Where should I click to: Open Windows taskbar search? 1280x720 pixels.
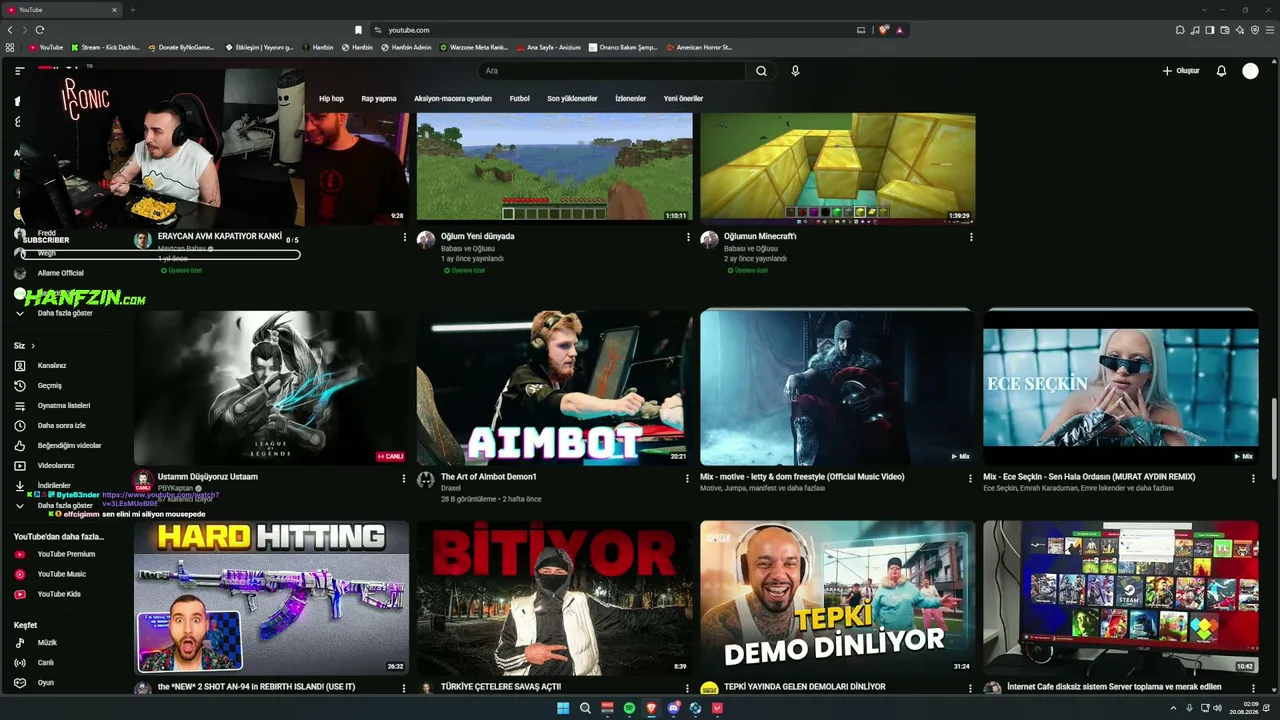(585, 708)
